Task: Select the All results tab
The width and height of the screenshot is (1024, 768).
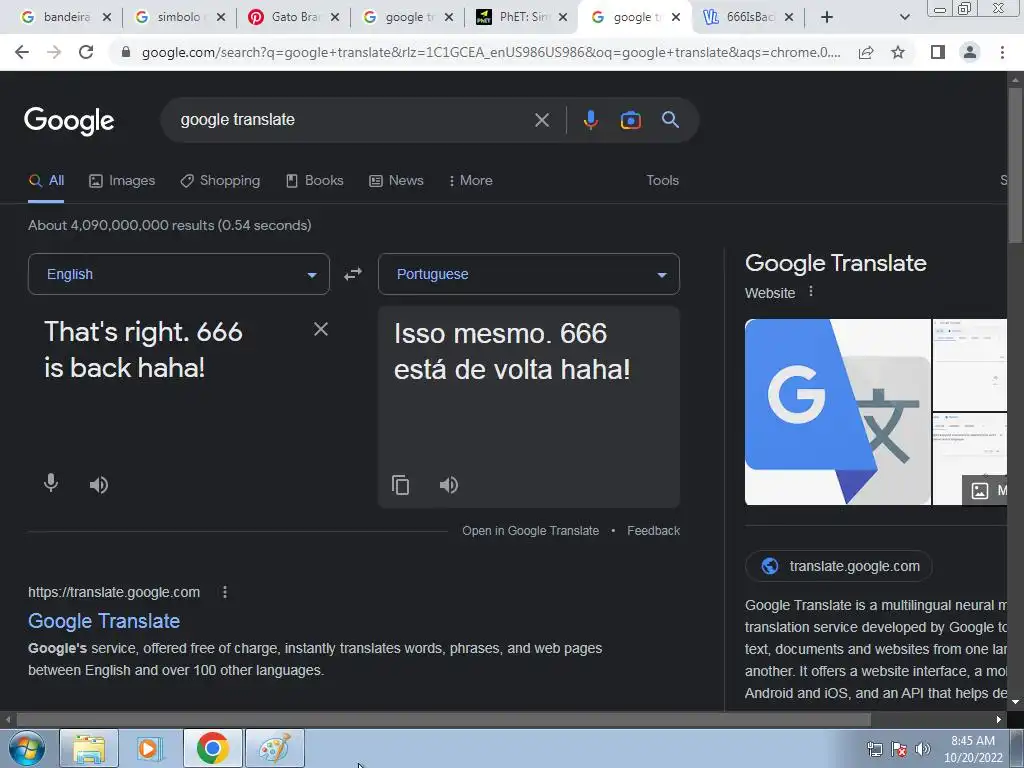Action: pyautogui.click(x=46, y=181)
